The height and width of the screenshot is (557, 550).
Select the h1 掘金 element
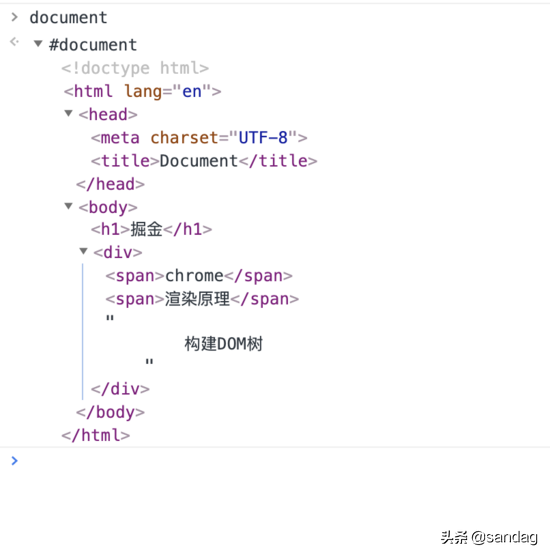(x=152, y=229)
